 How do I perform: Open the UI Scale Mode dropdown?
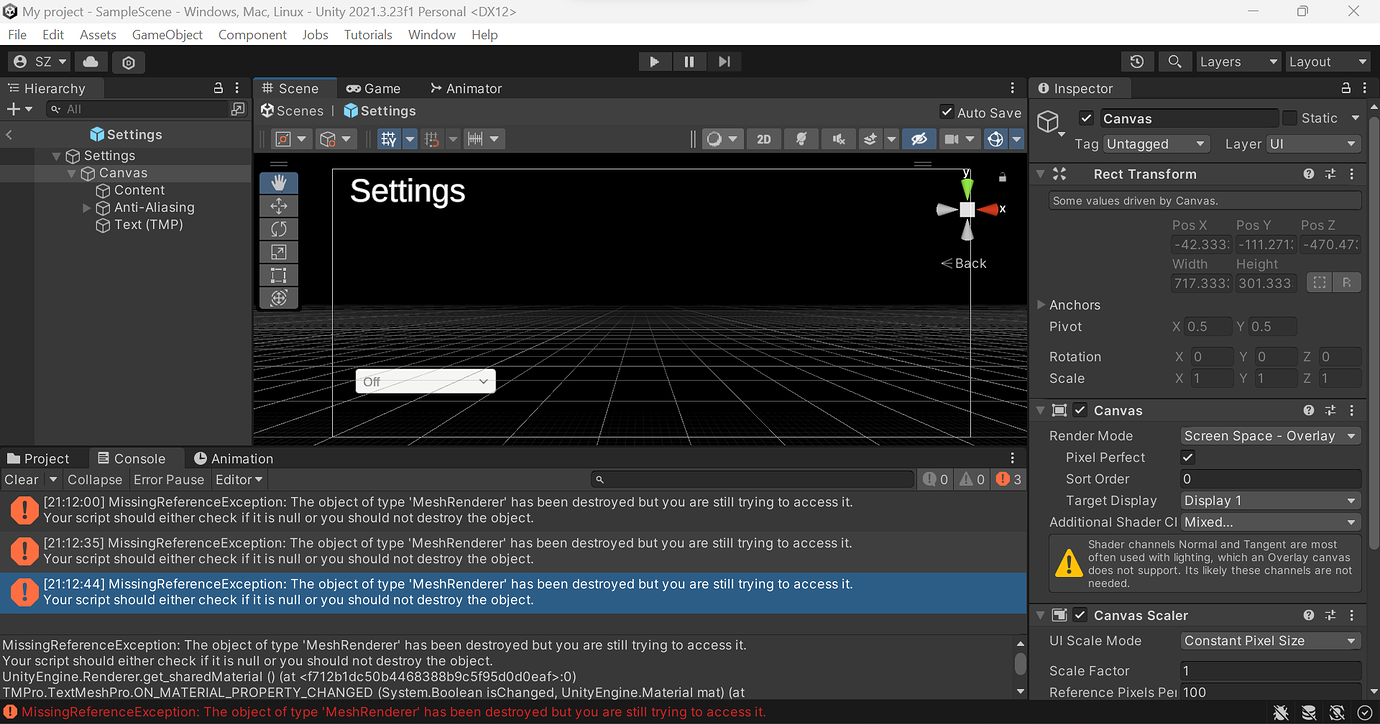coord(1270,641)
